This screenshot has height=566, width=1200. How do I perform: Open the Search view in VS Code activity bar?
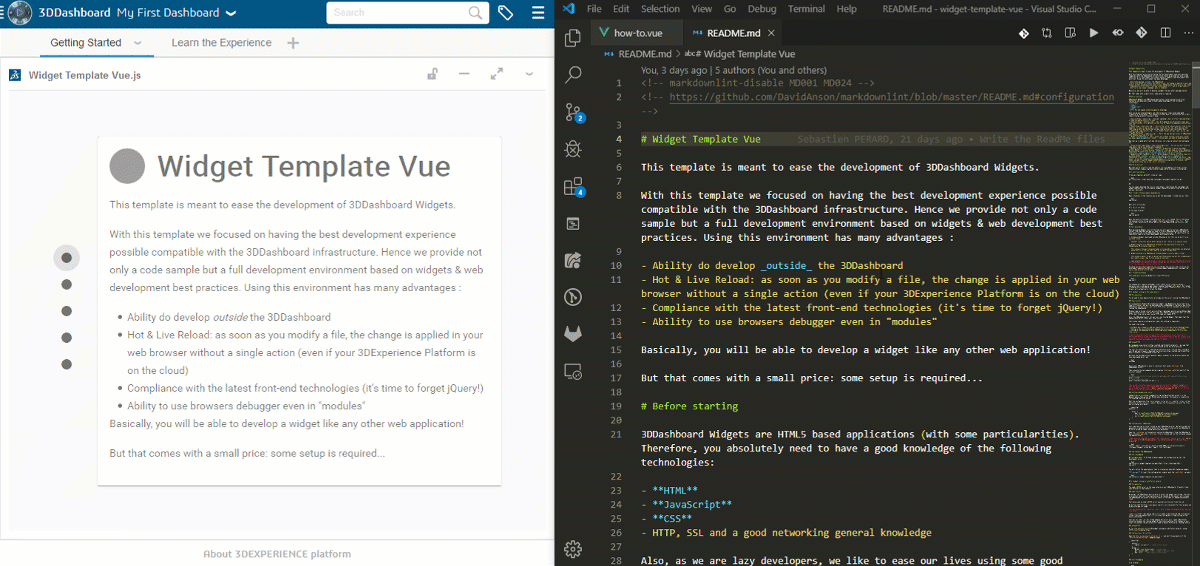point(573,75)
